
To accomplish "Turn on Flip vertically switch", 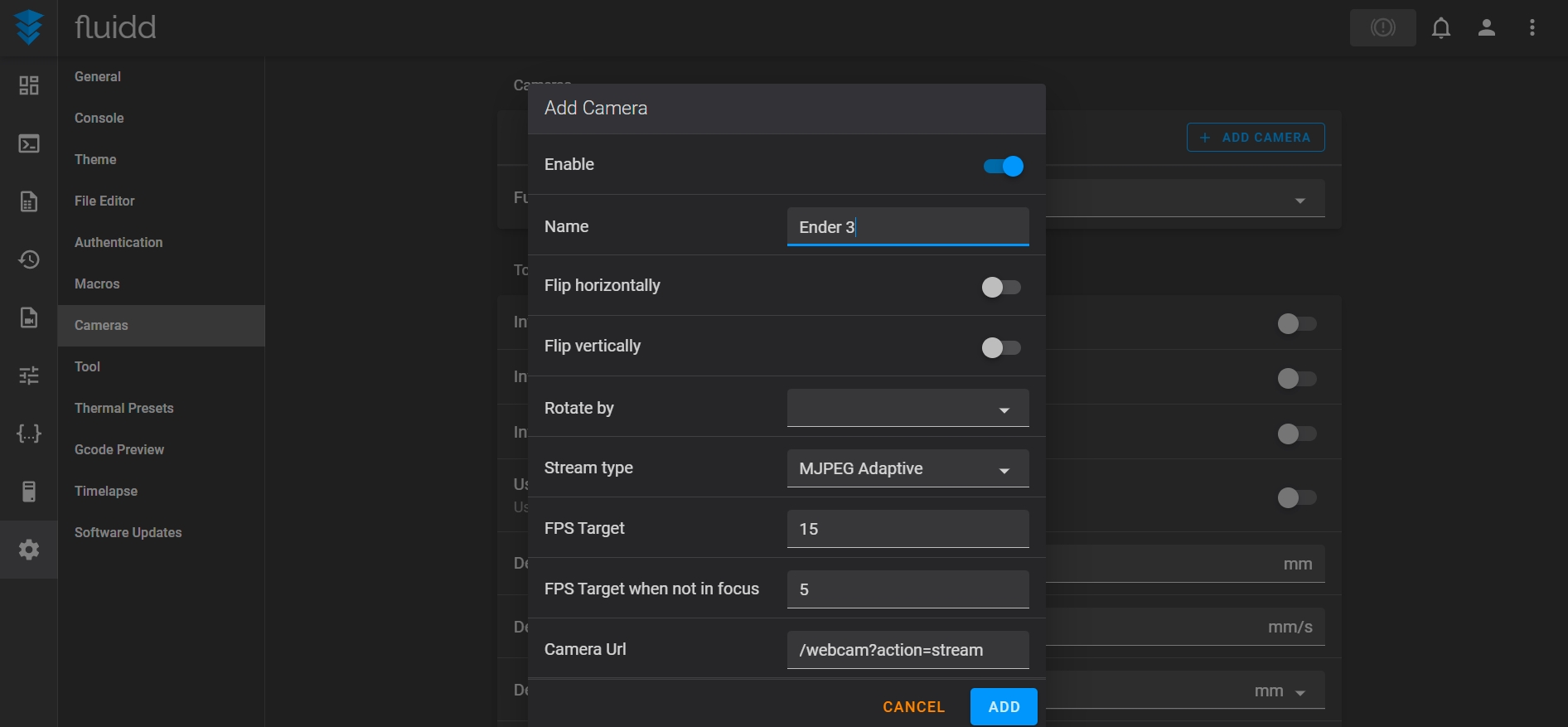I will pos(1001,348).
